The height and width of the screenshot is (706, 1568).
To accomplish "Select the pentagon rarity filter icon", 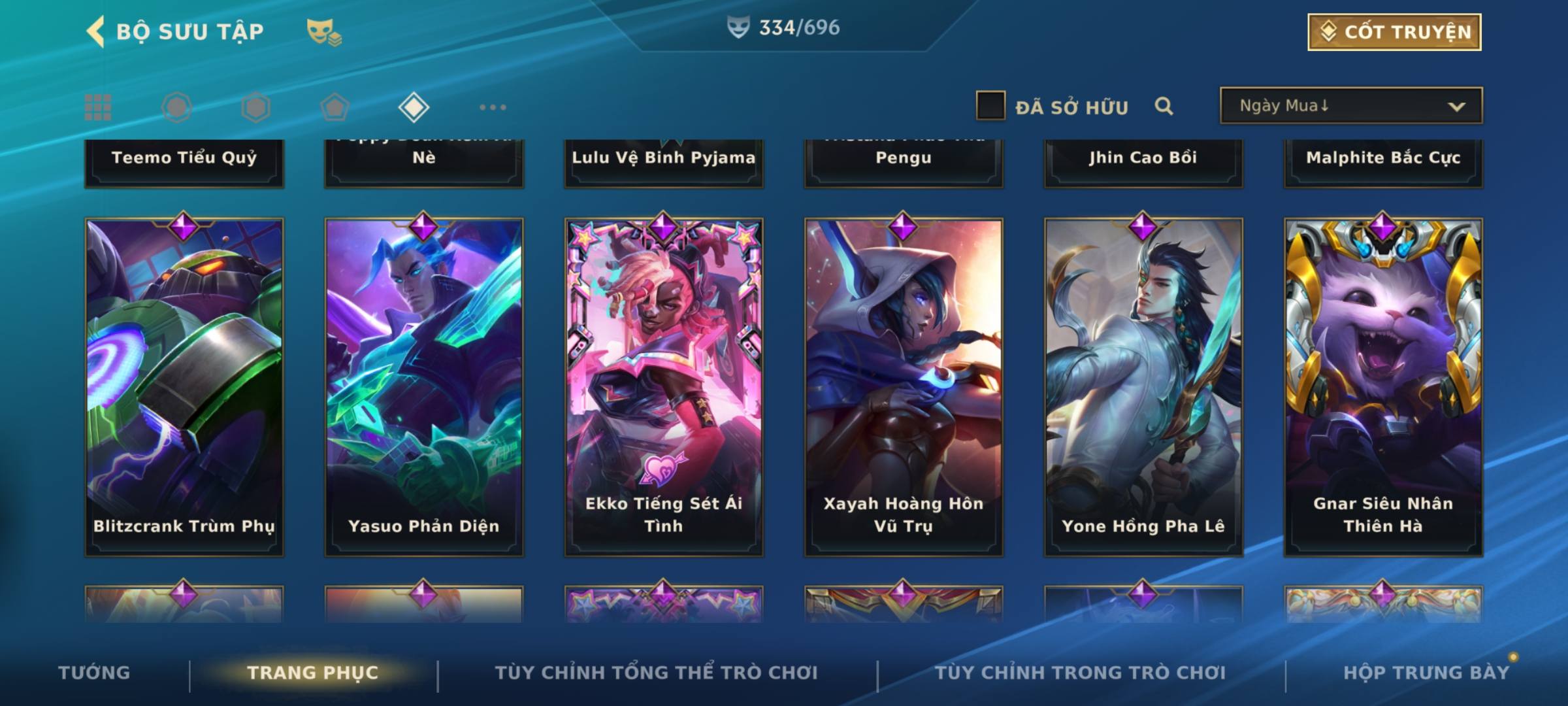I will click(x=335, y=107).
